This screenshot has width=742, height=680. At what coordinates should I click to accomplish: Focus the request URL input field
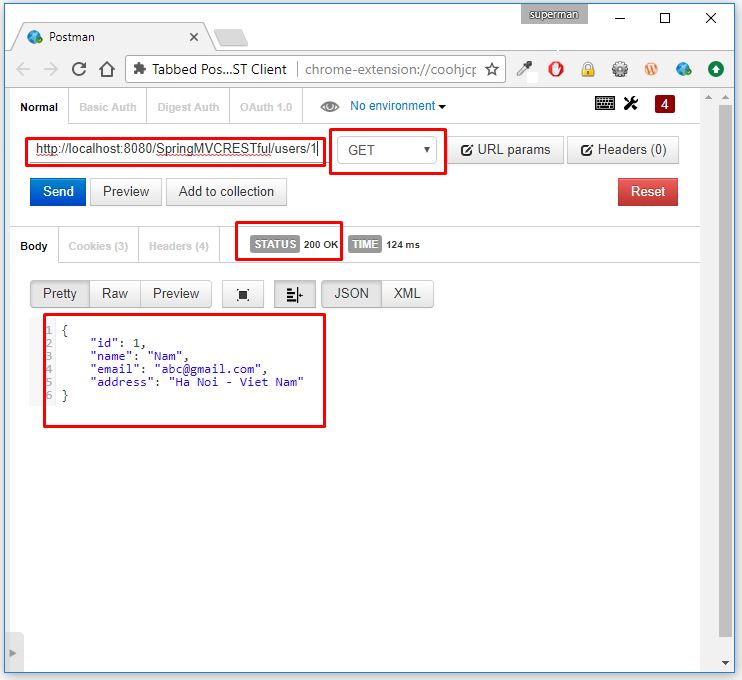click(x=176, y=150)
